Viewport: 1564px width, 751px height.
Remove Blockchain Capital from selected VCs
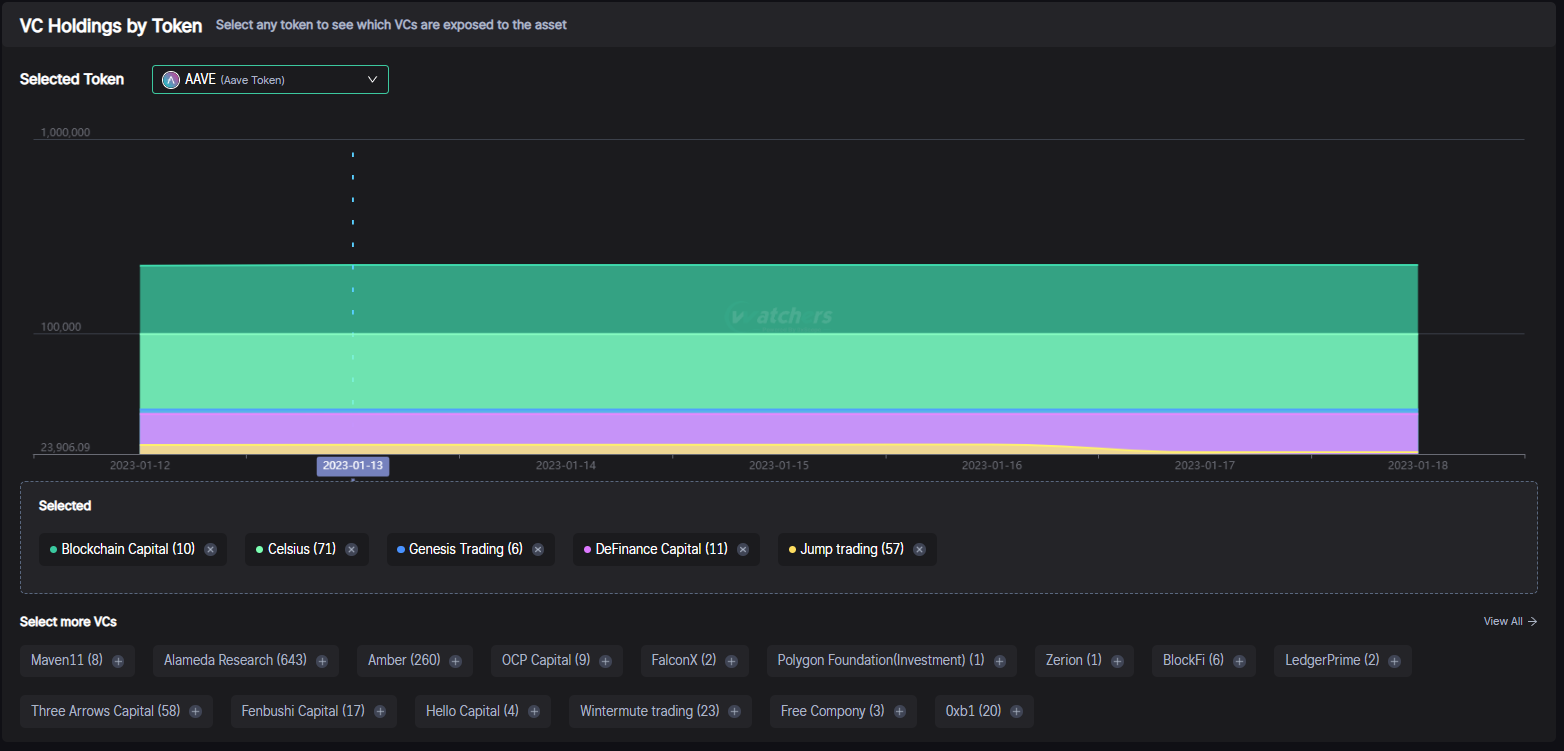(210, 550)
